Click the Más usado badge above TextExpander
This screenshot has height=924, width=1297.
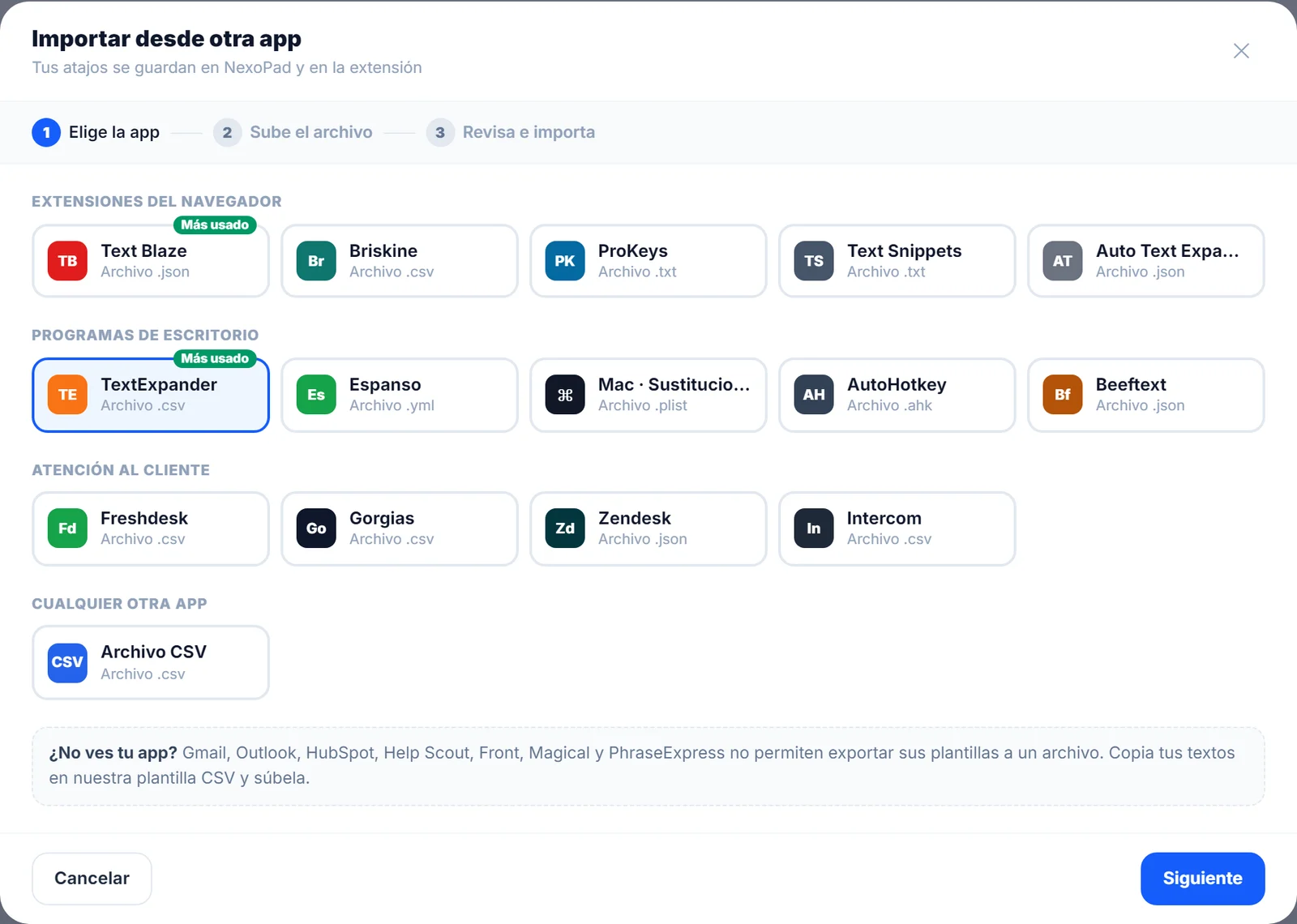pos(215,358)
